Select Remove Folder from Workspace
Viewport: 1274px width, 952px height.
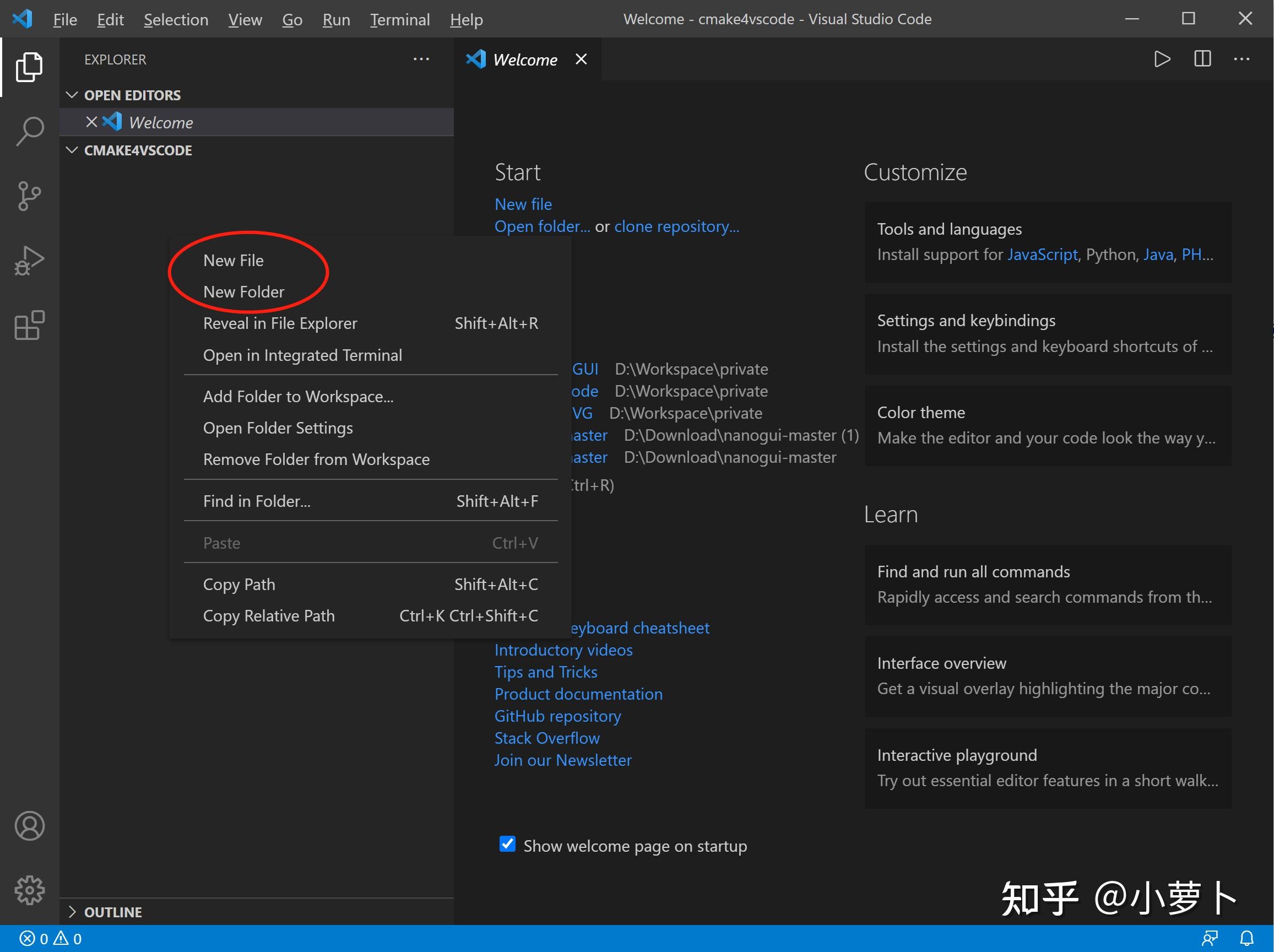tap(370, 459)
